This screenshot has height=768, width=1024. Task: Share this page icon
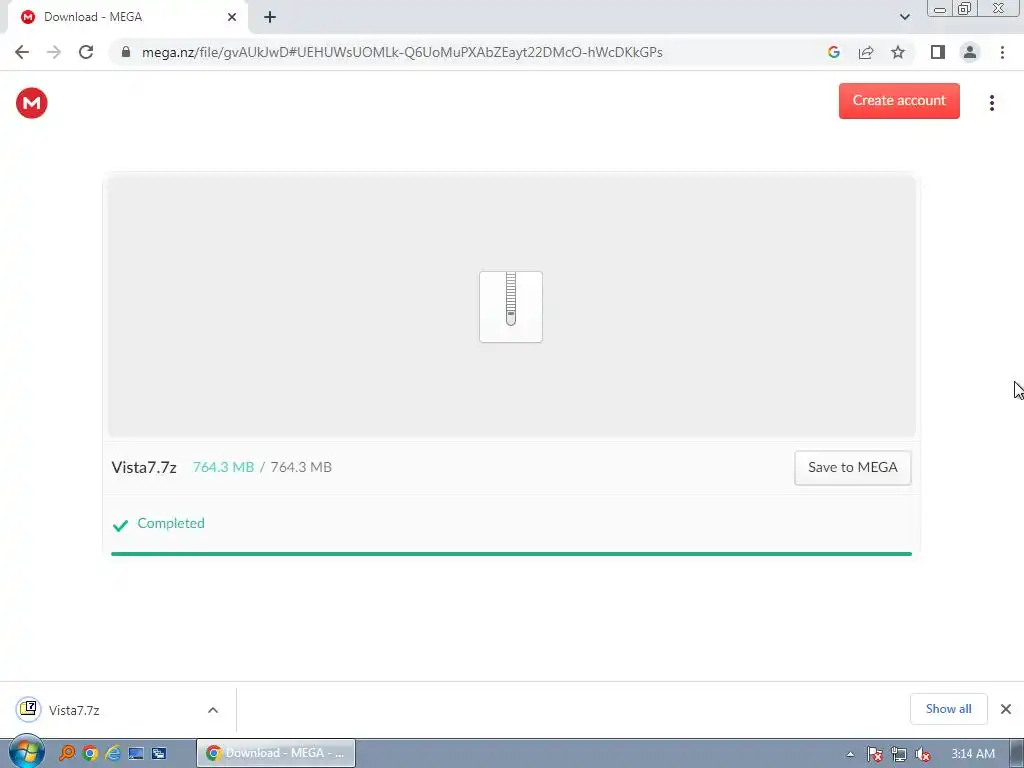866,52
